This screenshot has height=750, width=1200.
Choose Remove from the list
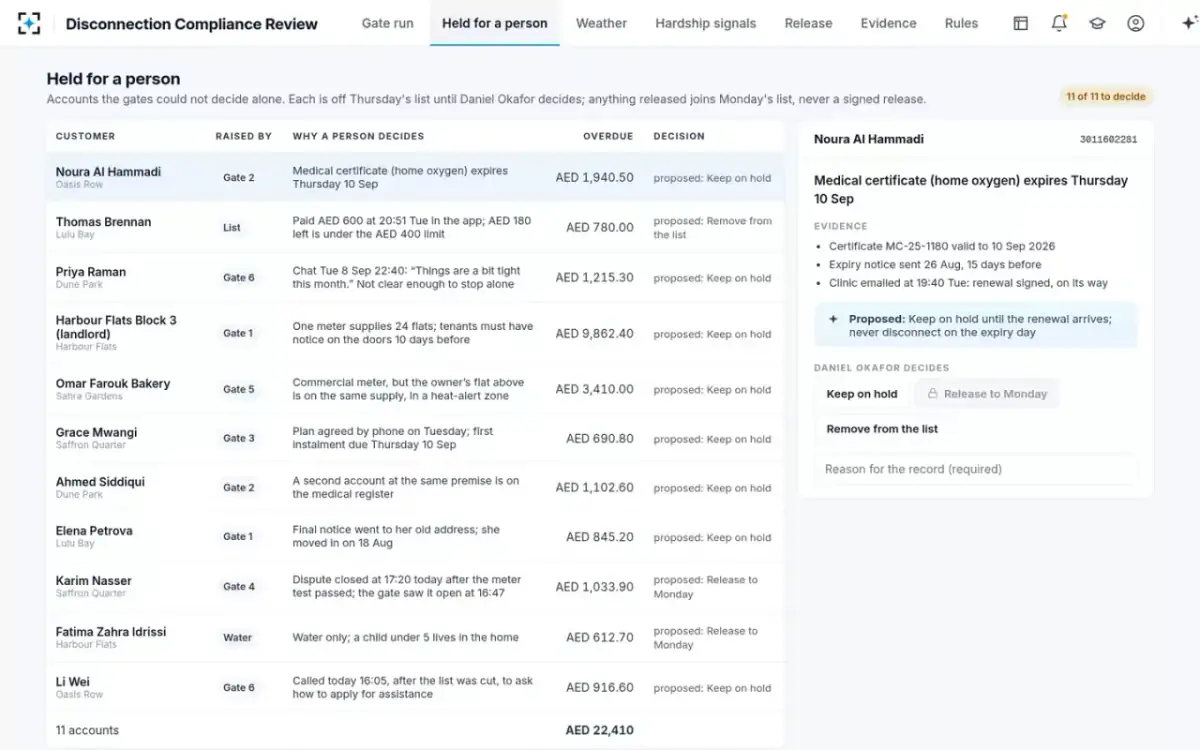point(882,429)
